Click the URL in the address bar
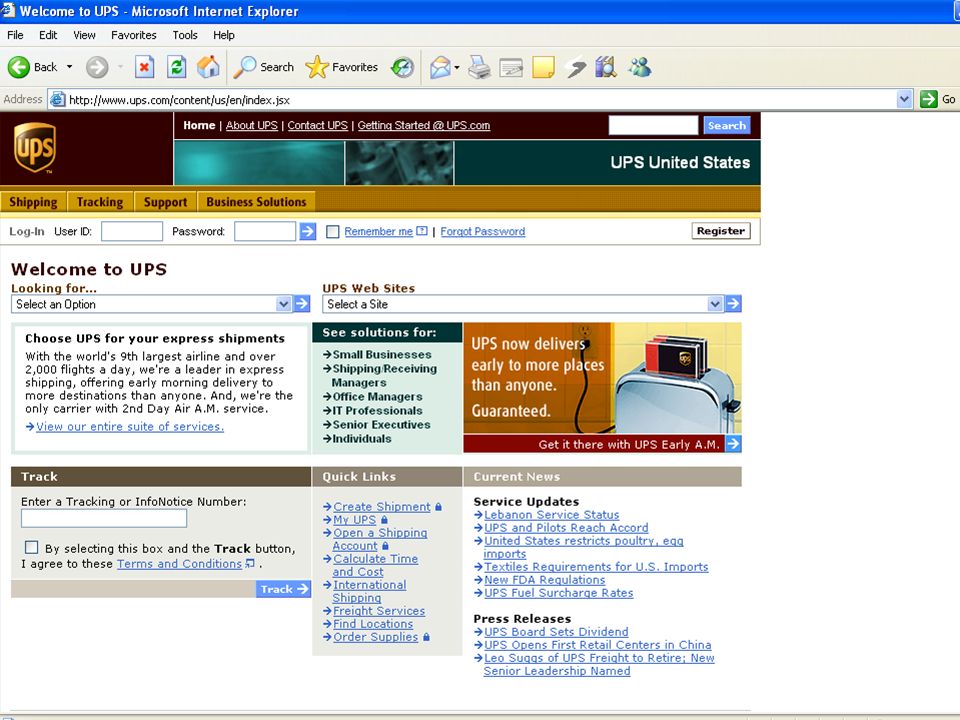This screenshot has height=720, width=960. 179,100
